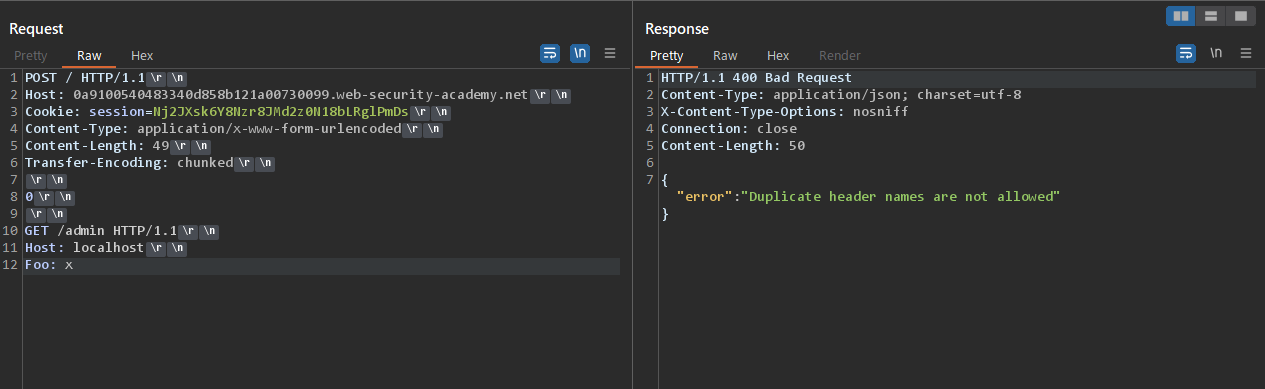Click the application/json Content-Type response header
1265x389 pixels.
pyautogui.click(x=840, y=95)
